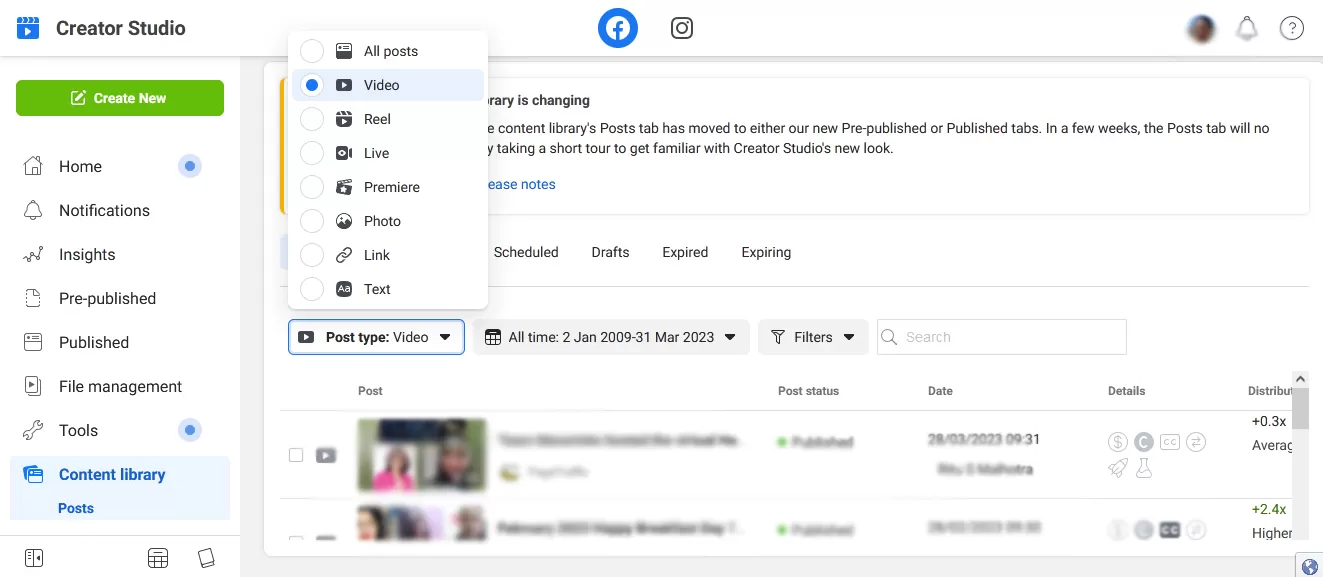Switch to the Scheduled tab

[526, 252]
